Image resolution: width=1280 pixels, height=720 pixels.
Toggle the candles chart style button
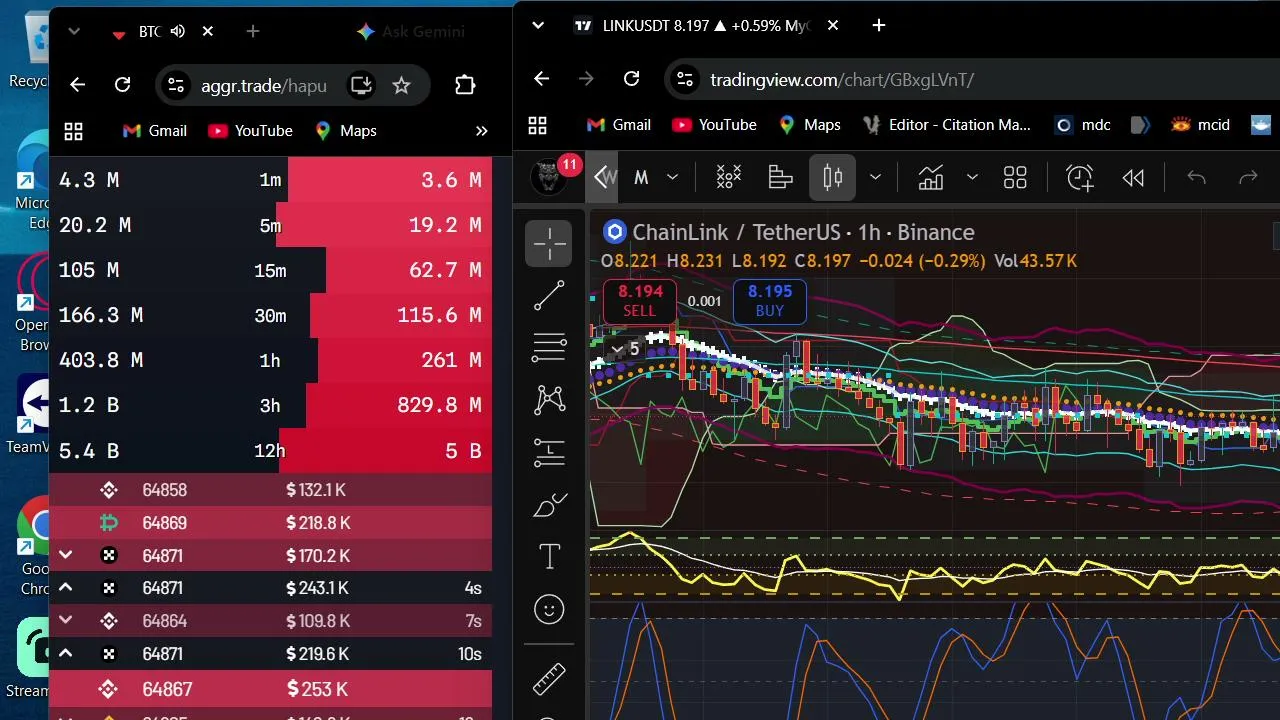(832, 178)
